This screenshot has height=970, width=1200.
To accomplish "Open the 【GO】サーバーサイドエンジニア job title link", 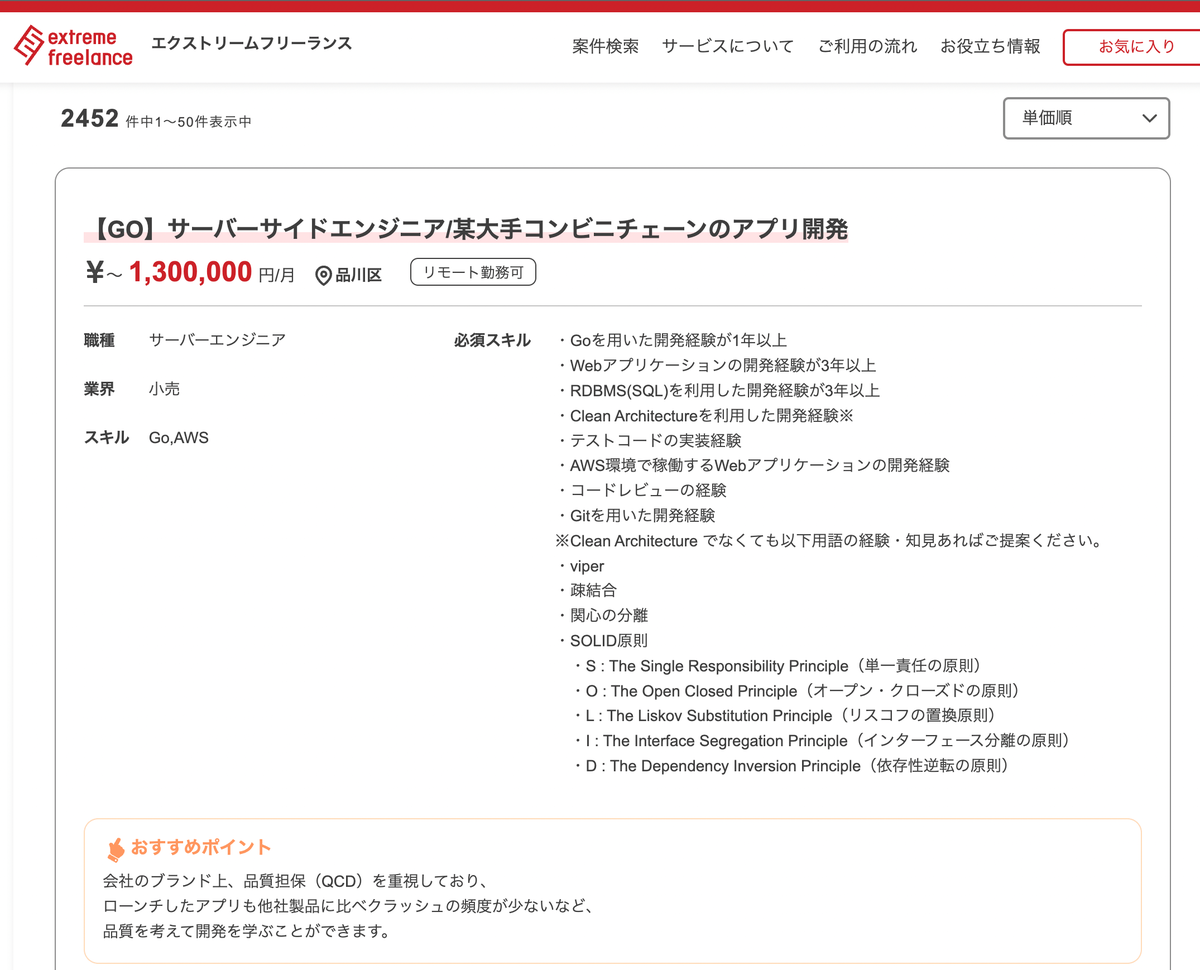I will (x=466, y=229).
